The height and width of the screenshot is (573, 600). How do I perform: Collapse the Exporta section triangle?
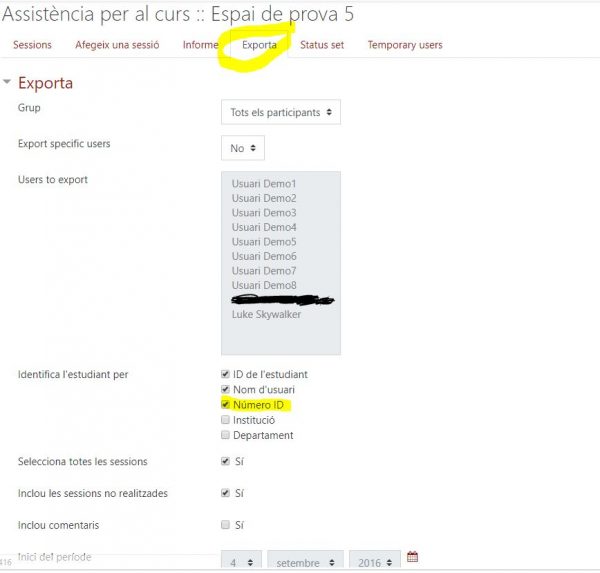[8, 83]
